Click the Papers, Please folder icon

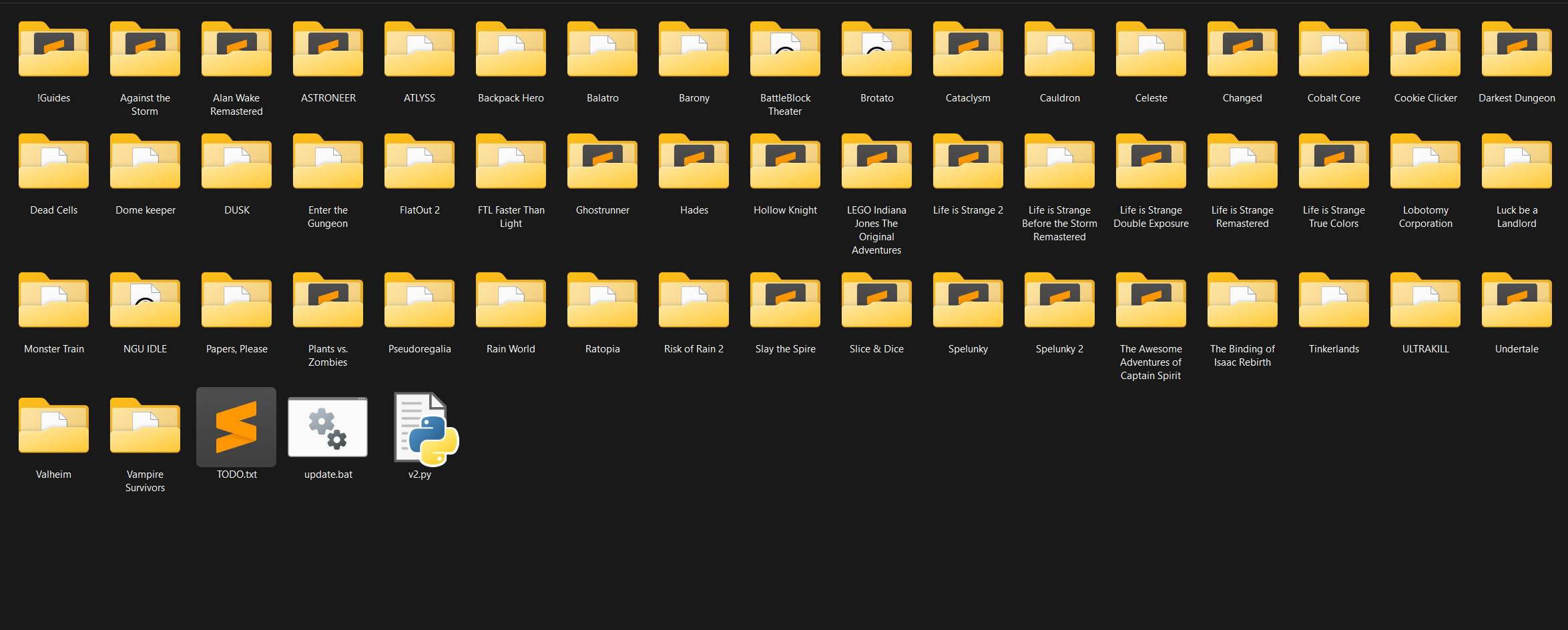click(x=236, y=300)
